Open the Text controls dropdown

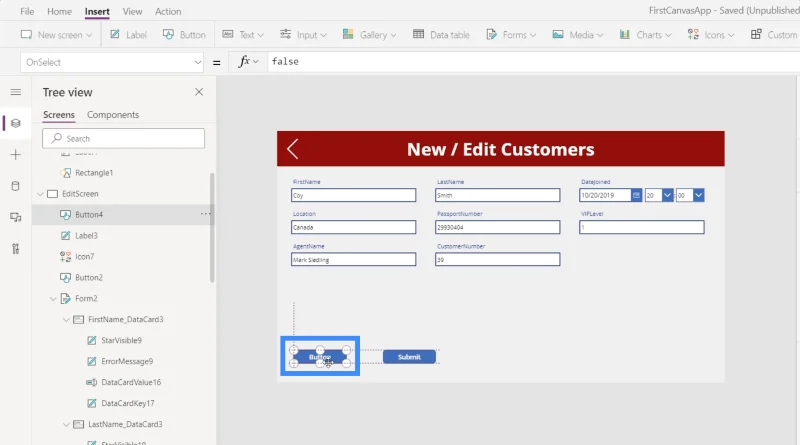pyautogui.click(x=243, y=35)
